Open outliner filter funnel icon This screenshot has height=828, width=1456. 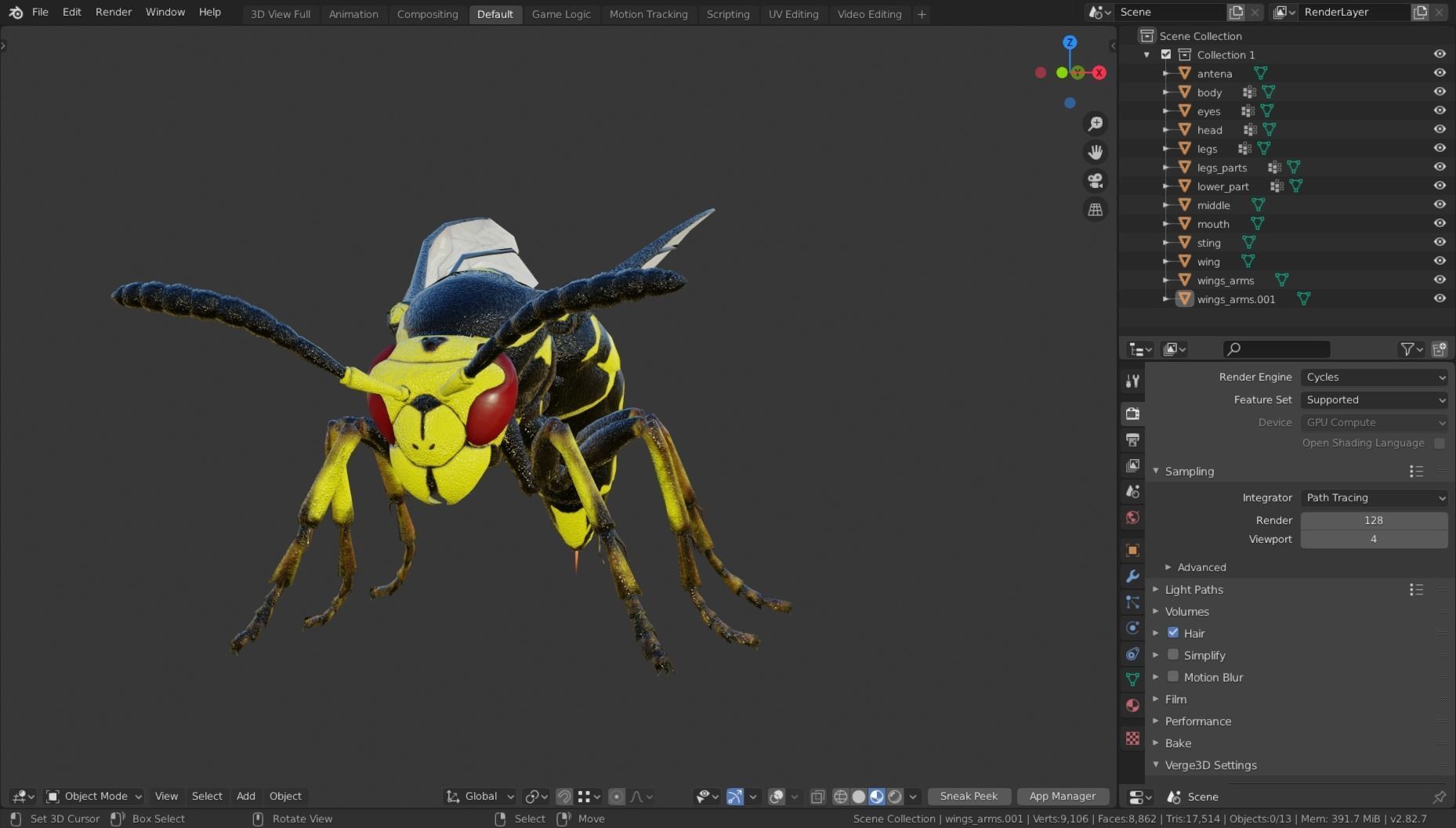(1407, 349)
